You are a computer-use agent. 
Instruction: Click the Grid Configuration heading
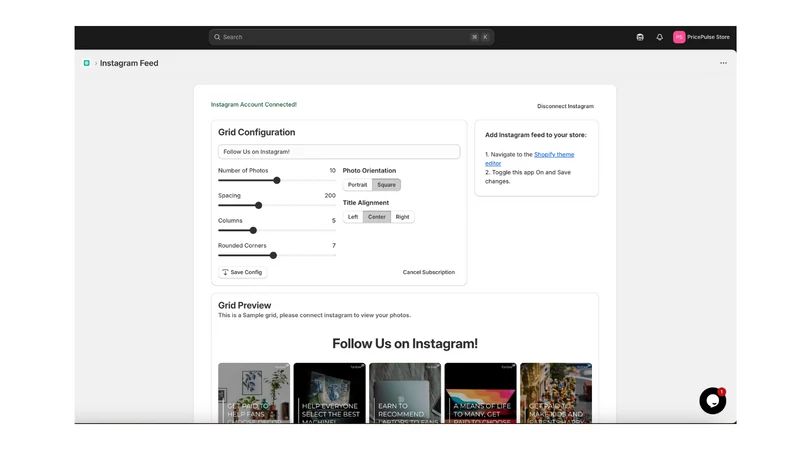[x=257, y=132]
